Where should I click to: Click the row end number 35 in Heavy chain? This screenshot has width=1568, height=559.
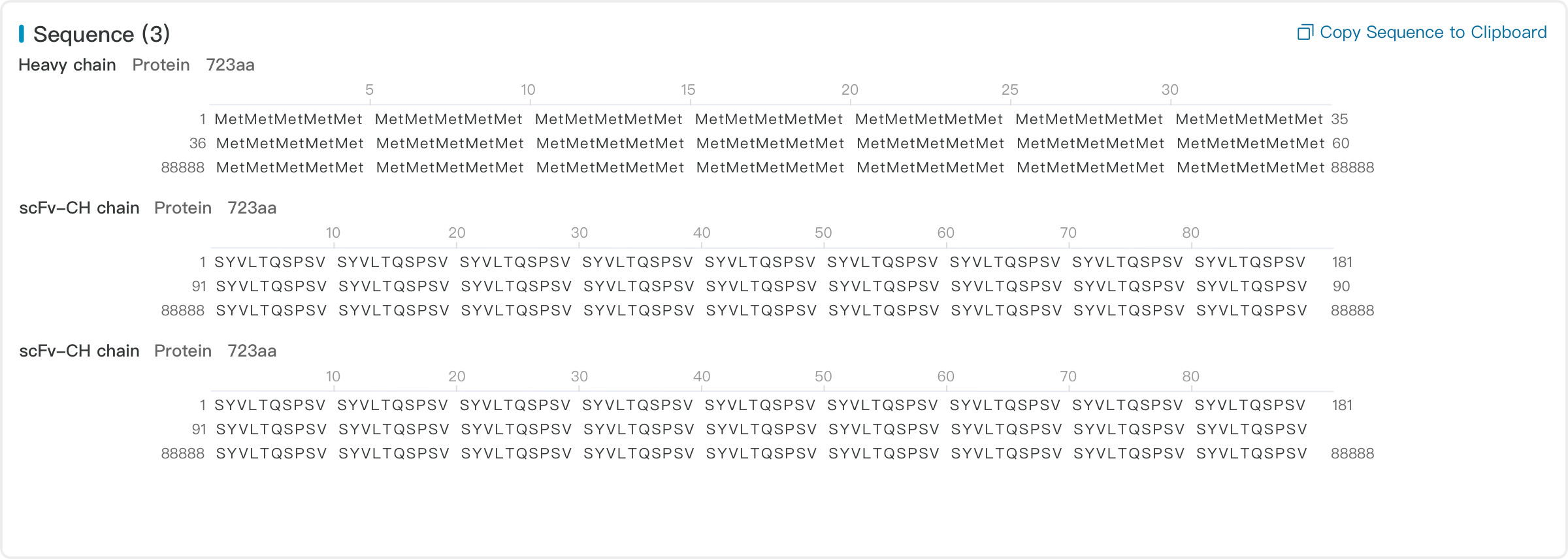click(x=1339, y=119)
